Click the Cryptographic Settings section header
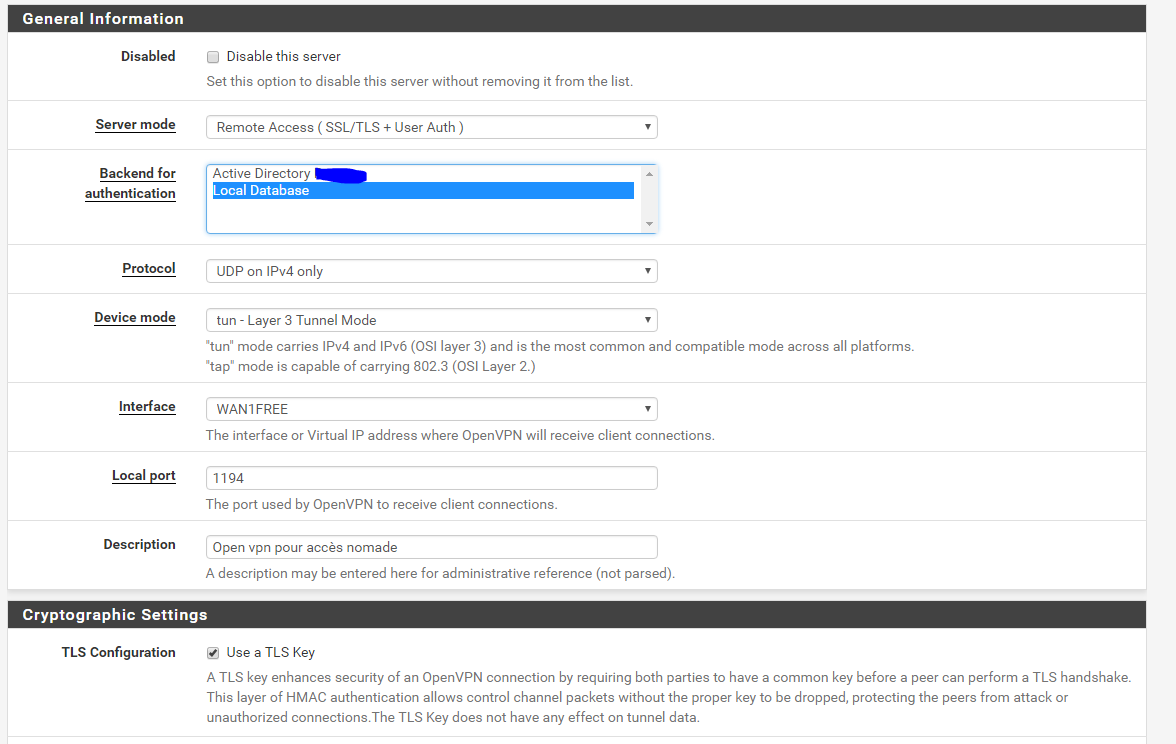Screen dimensions: 1176x744 click(115, 615)
